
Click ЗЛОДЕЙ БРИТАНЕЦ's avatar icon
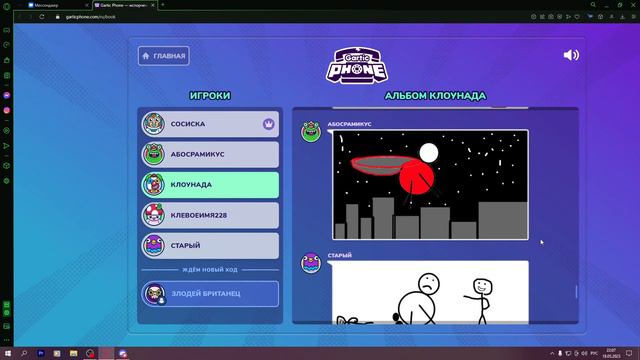[154, 294]
